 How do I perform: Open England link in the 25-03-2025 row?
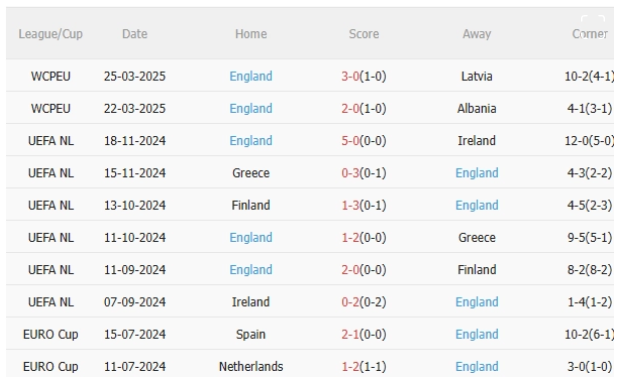(251, 76)
